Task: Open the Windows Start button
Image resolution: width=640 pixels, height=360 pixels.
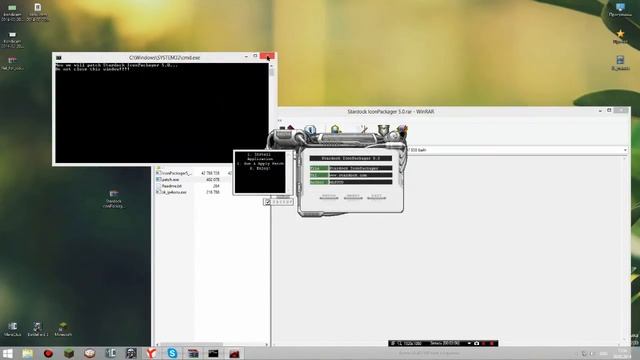Action: 7,353
